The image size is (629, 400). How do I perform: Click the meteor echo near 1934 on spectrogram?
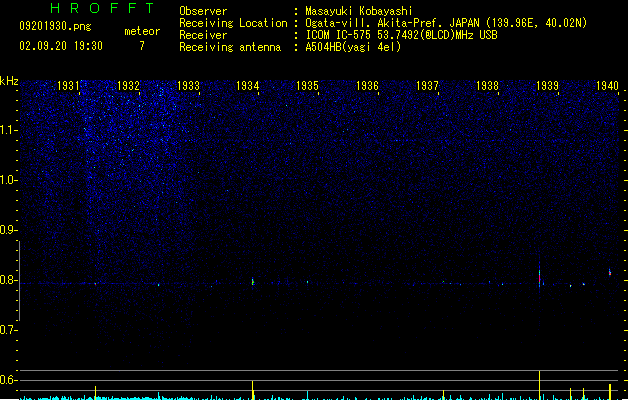[253, 282]
